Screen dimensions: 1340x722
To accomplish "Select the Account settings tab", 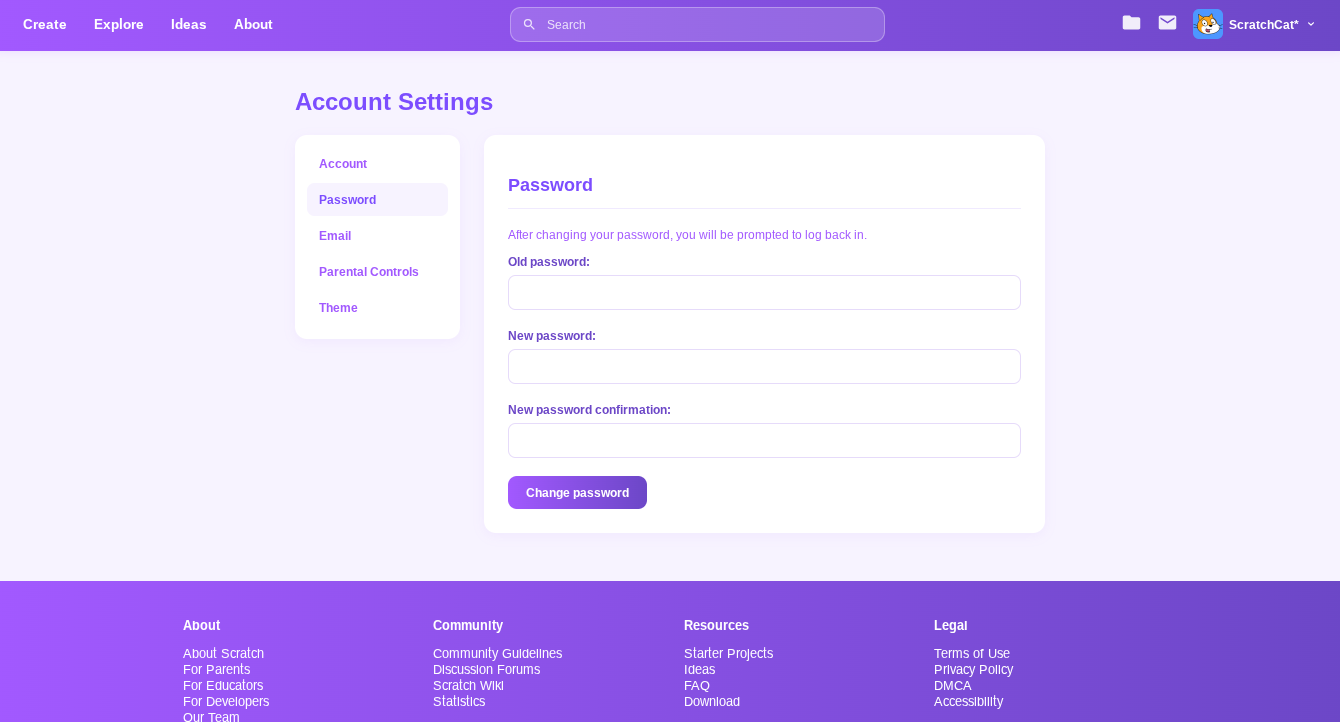I will coord(343,164).
